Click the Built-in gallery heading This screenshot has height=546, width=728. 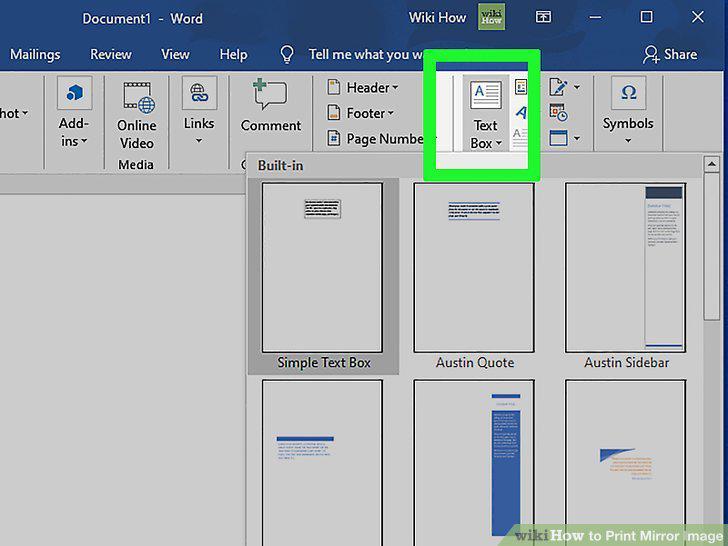coord(280,166)
